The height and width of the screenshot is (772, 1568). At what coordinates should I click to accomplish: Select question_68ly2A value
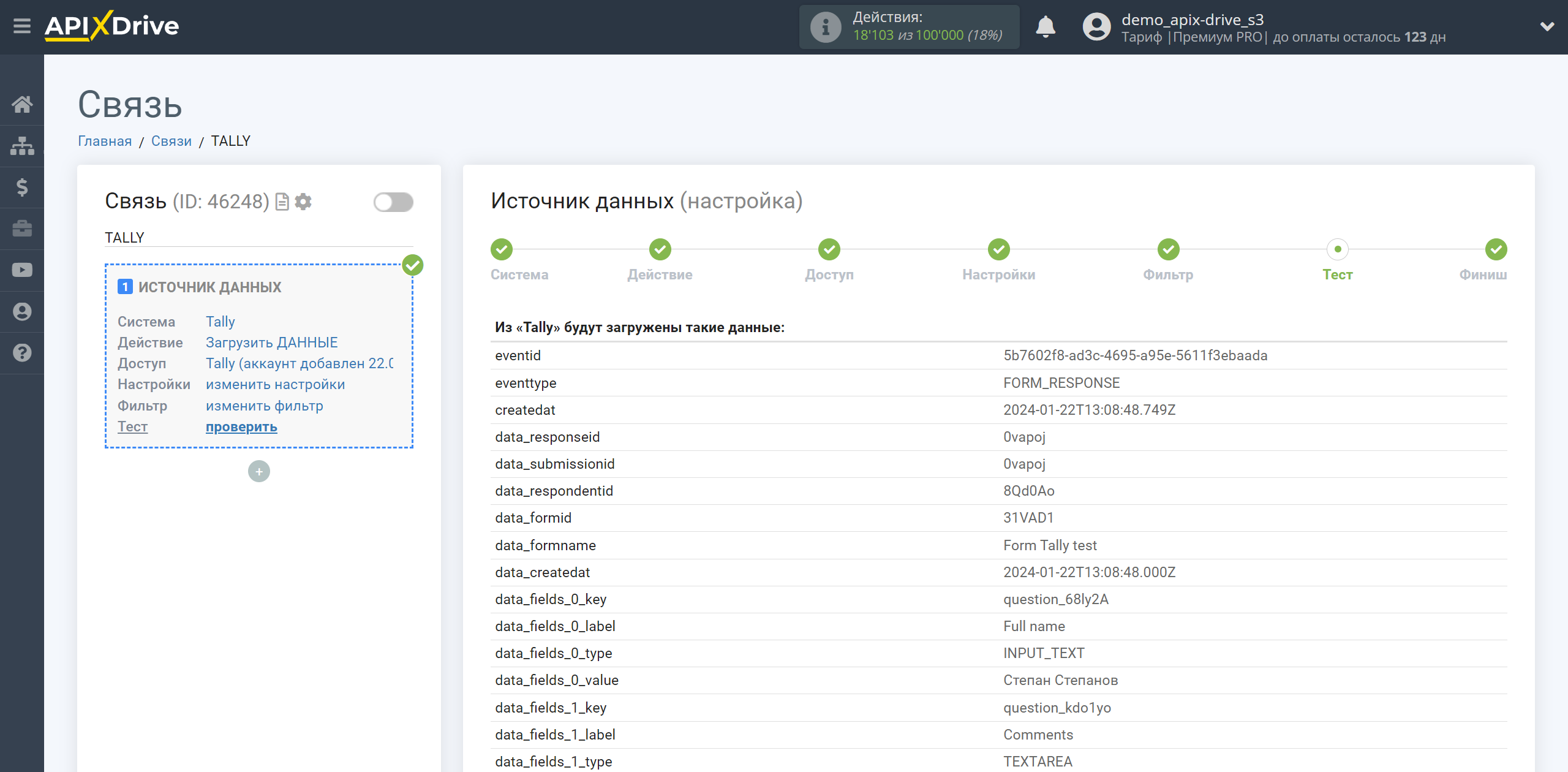[1056, 599]
